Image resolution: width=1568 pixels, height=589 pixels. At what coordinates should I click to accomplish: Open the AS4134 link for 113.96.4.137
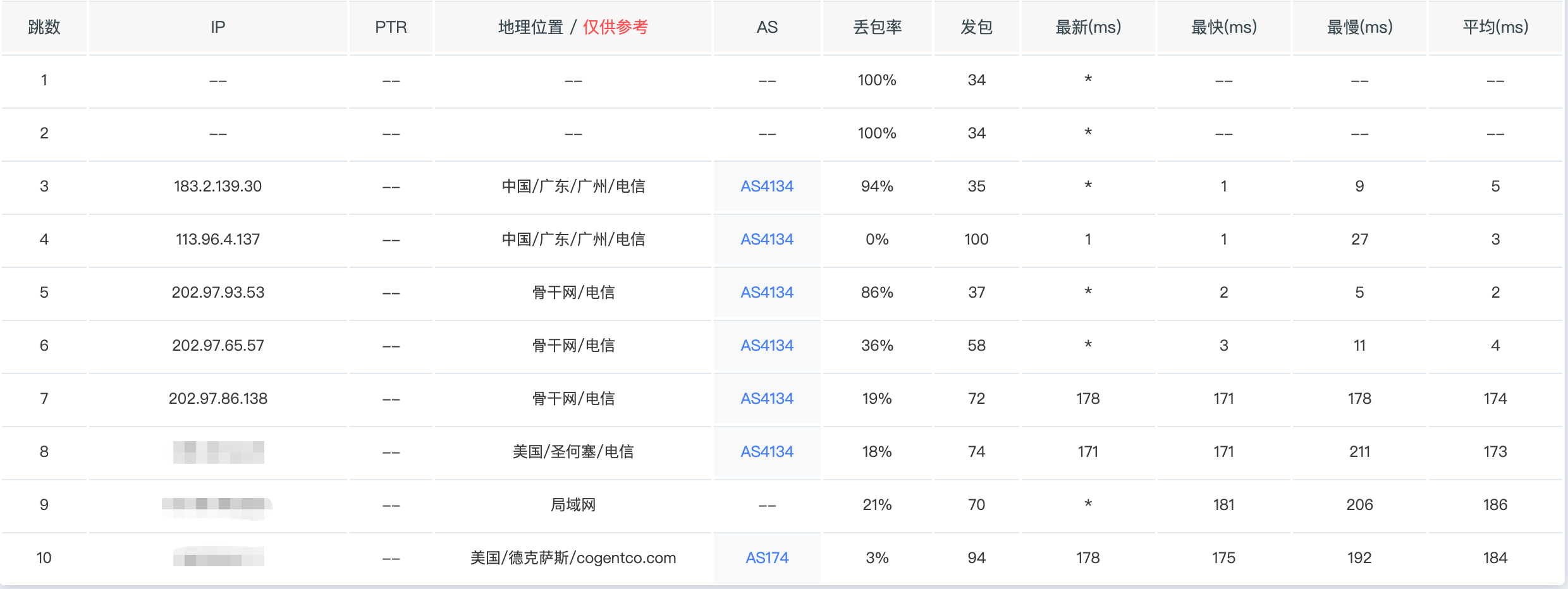[766, 240]
